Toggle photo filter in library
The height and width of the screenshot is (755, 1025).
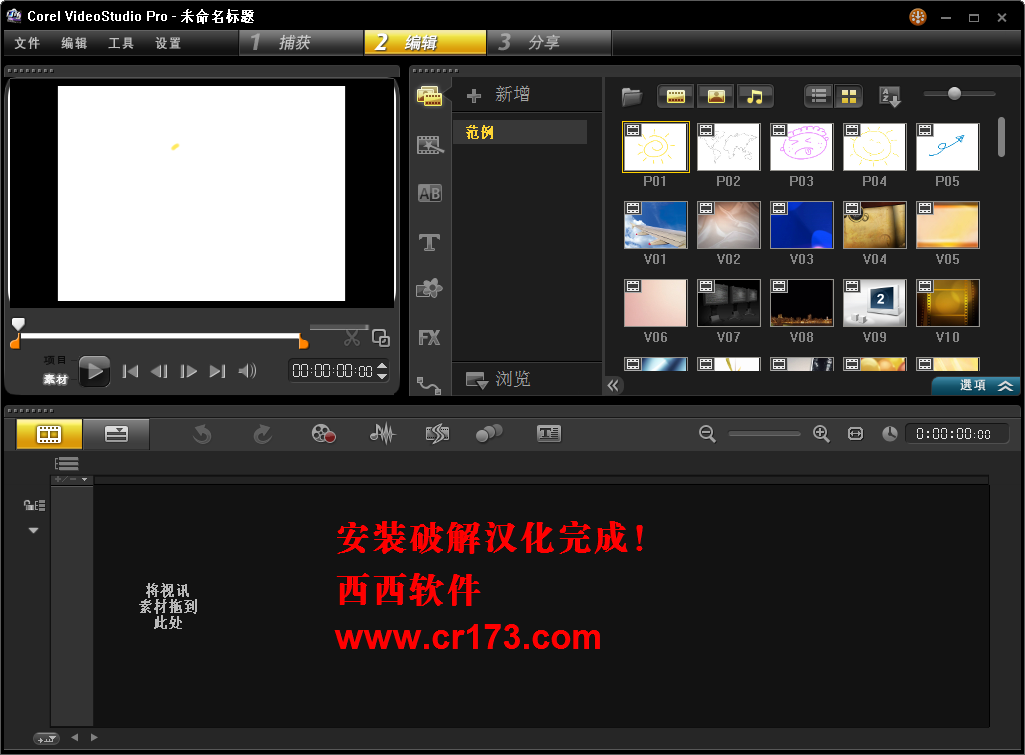(716, 96)
